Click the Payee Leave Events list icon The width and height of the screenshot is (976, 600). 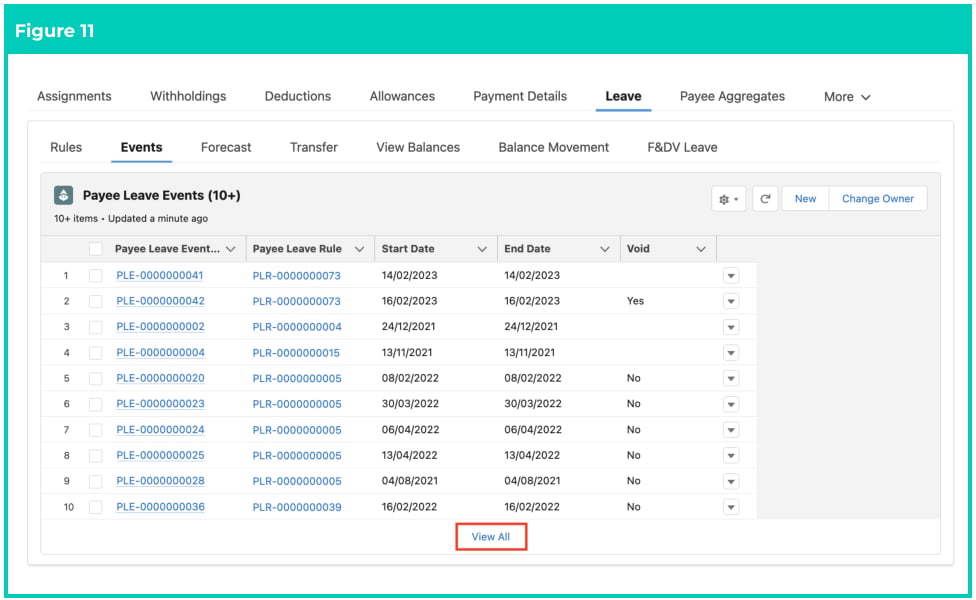pos(63,195)
